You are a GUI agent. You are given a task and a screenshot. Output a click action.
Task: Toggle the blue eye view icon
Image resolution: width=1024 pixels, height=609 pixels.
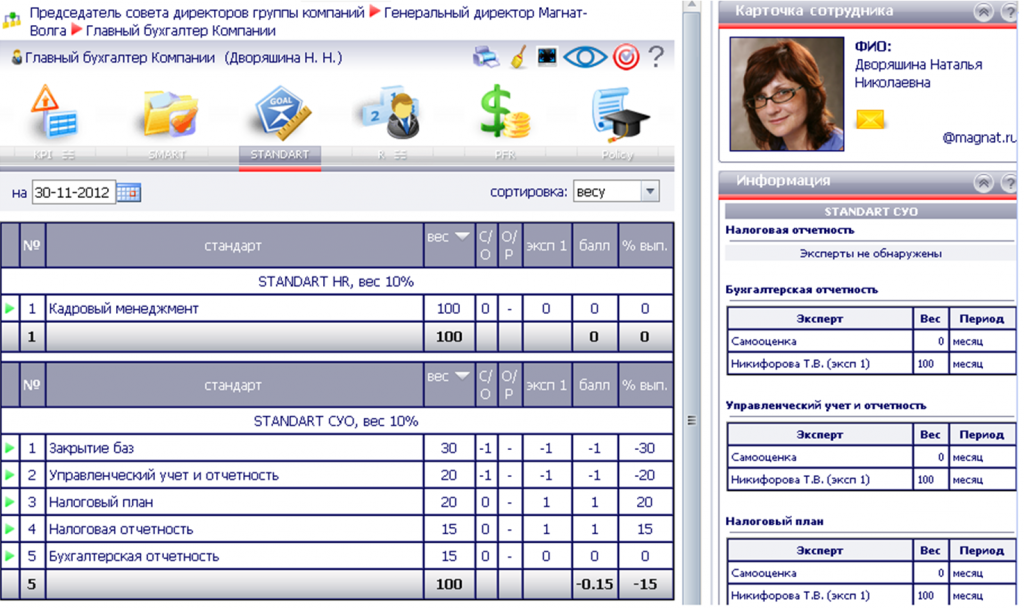[x=585, y=57]
